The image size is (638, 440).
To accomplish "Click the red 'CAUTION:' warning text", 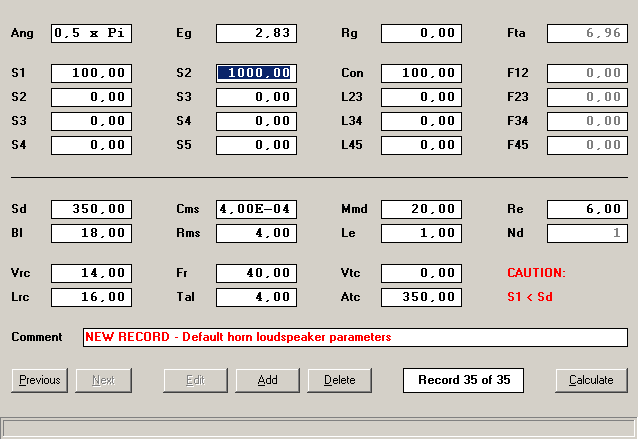I will pos(536,273).
